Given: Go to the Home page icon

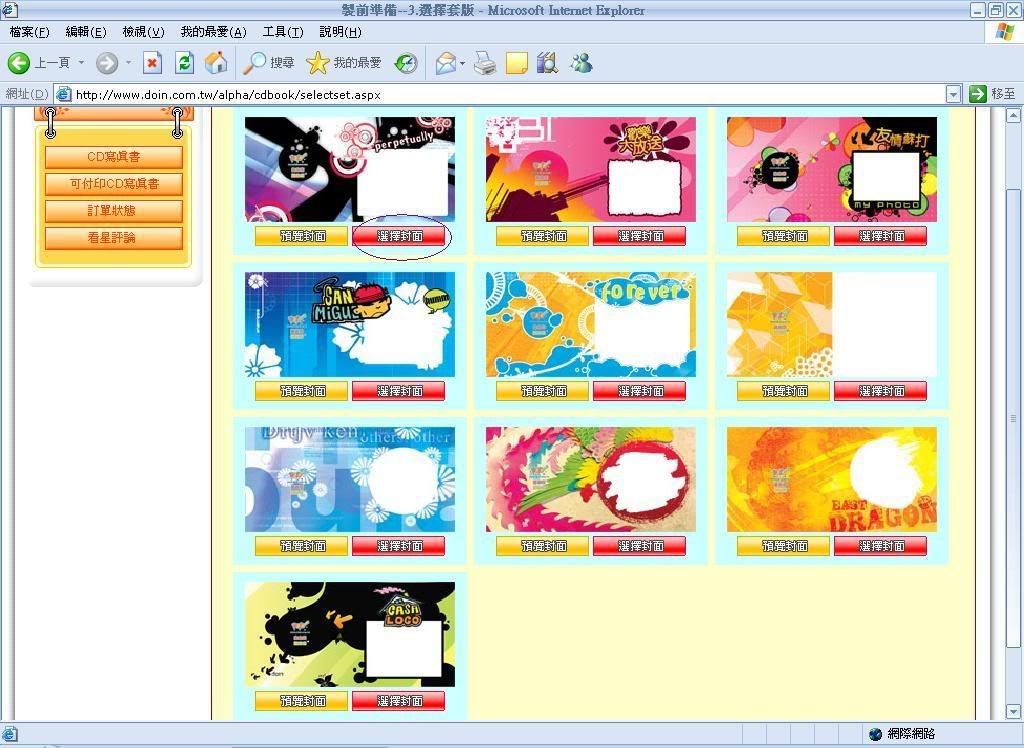Looking at the screenshot, I should click(x=215, y=63).
